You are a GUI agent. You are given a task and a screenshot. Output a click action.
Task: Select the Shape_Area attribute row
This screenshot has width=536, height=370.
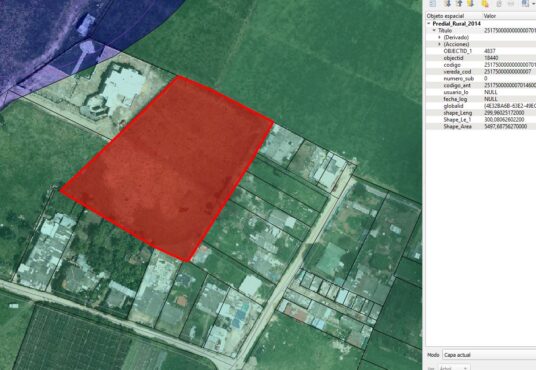click(x=480, y=127)
